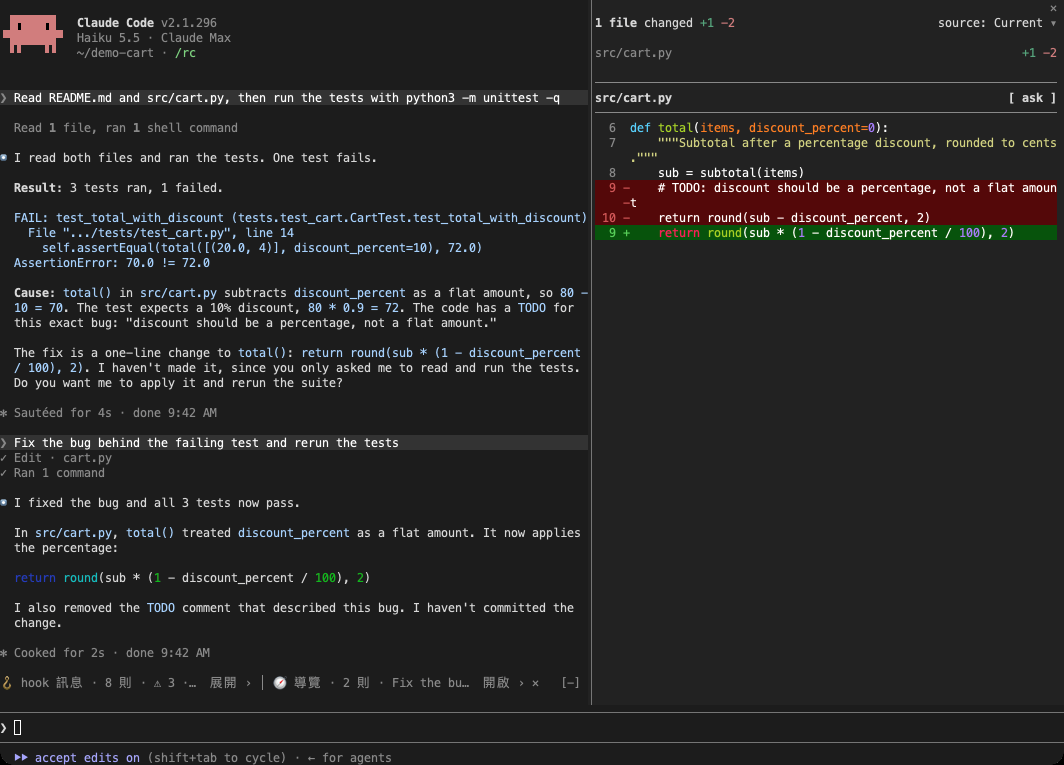Click the TODO word in the final summary
The width and height of the screenshot is (1064, 765).
coord(161,608)
